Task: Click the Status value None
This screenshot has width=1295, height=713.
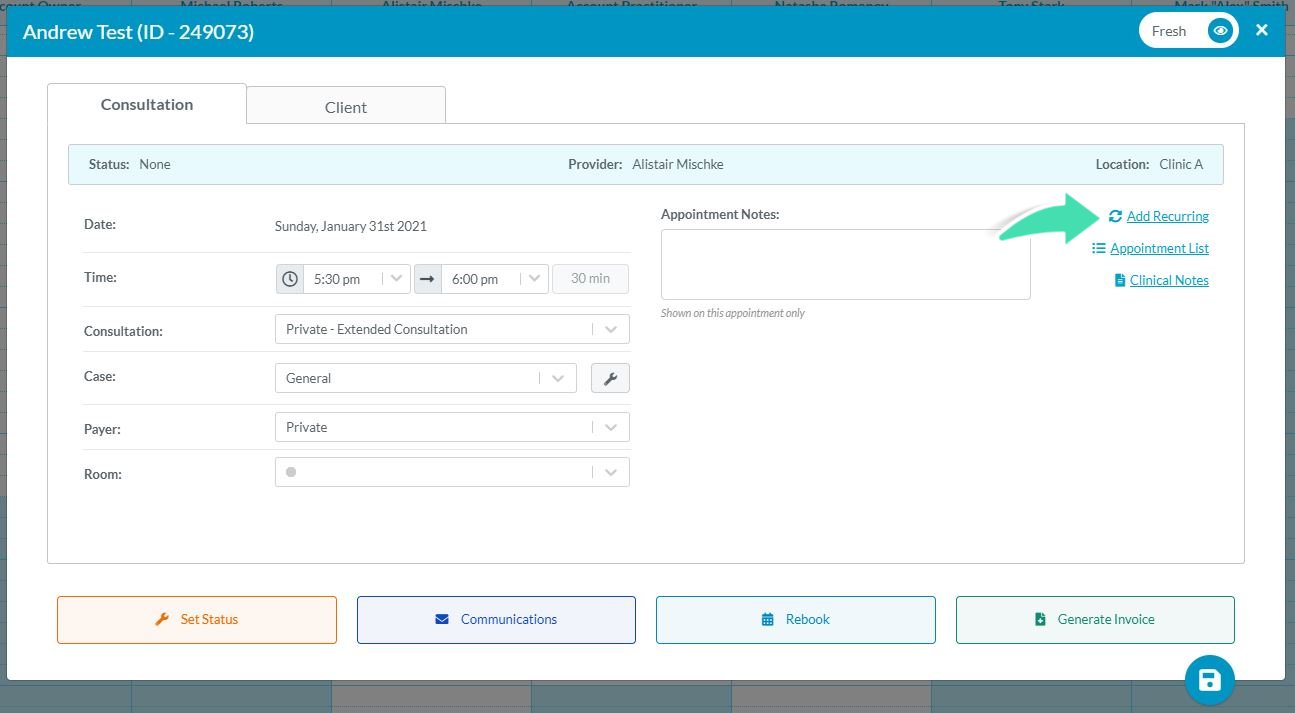Action: click(x=155, y=164)
